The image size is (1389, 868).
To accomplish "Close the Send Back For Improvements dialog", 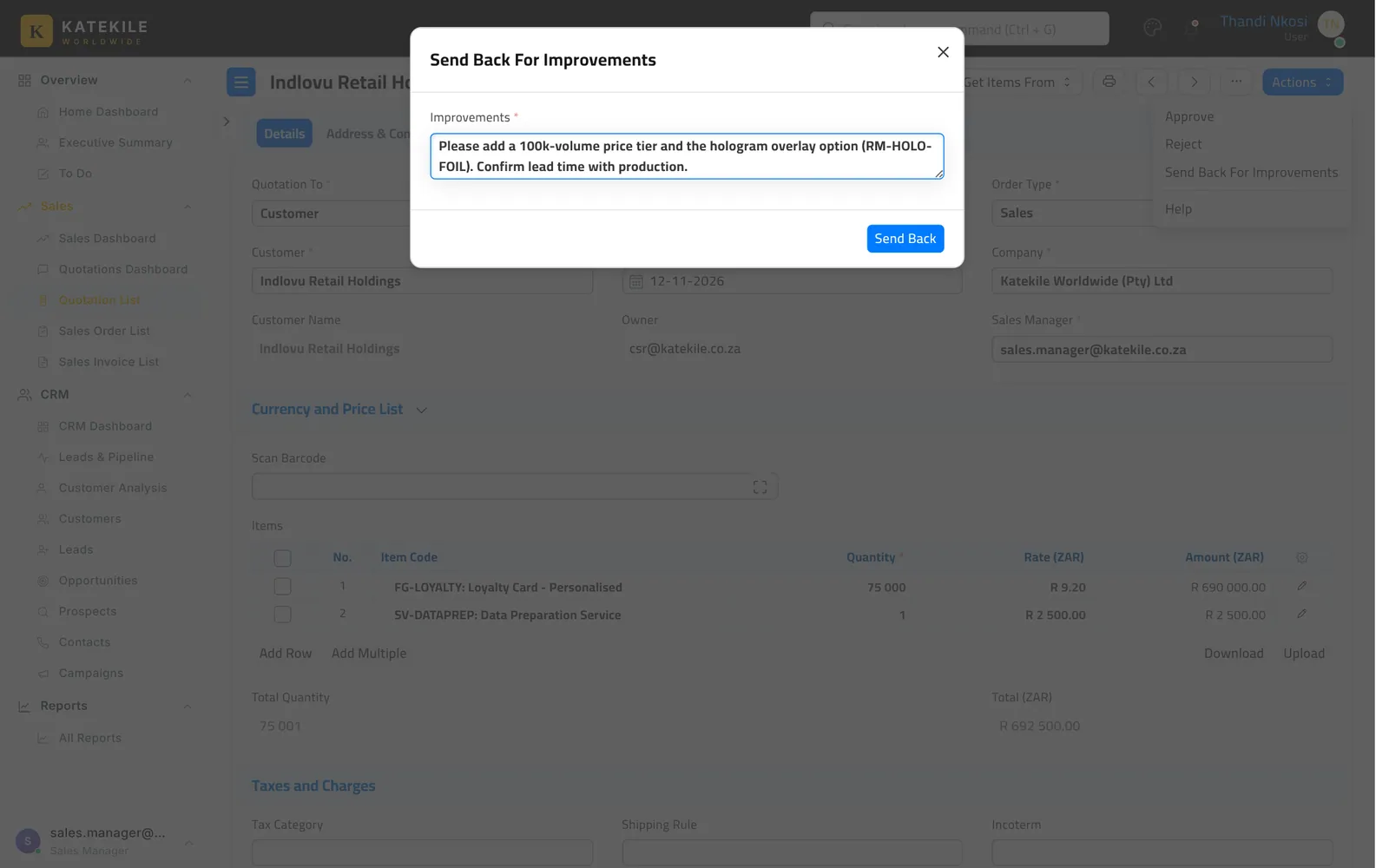I will 943,52.
